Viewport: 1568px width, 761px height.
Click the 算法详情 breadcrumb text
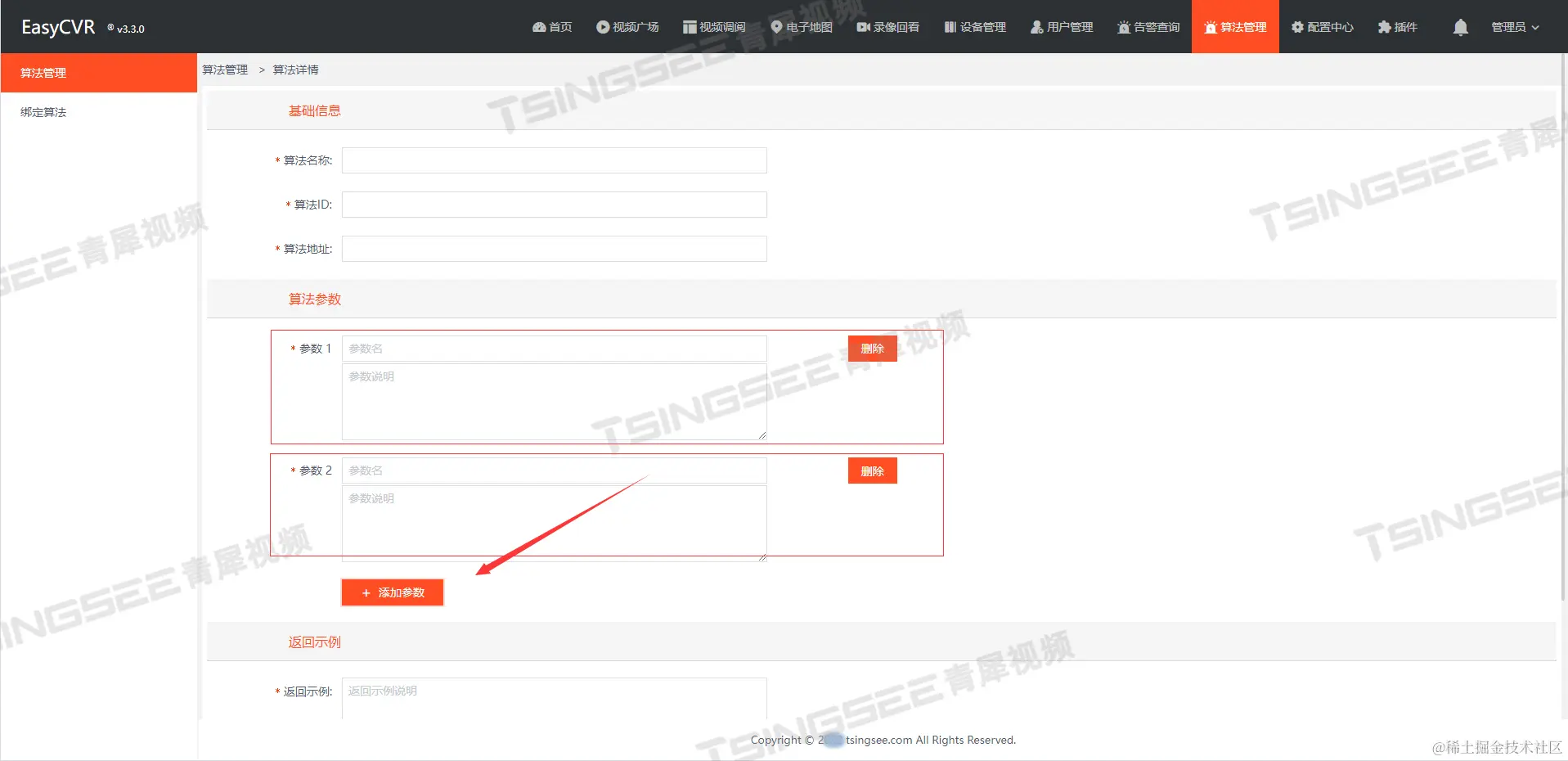[x=295, y=70]
